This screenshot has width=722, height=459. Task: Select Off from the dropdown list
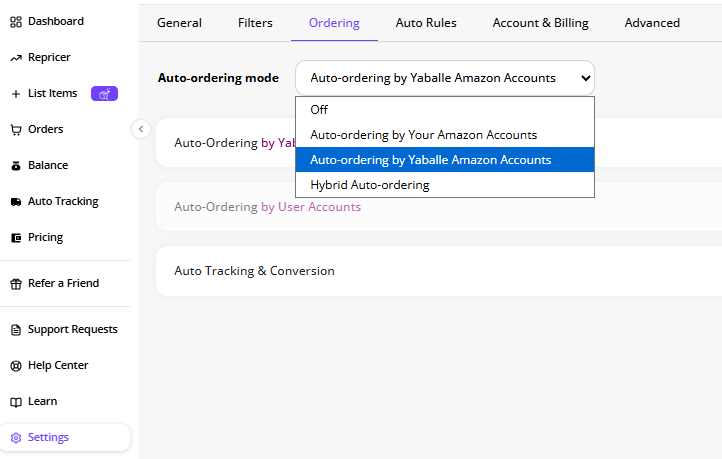pos(445,110)
